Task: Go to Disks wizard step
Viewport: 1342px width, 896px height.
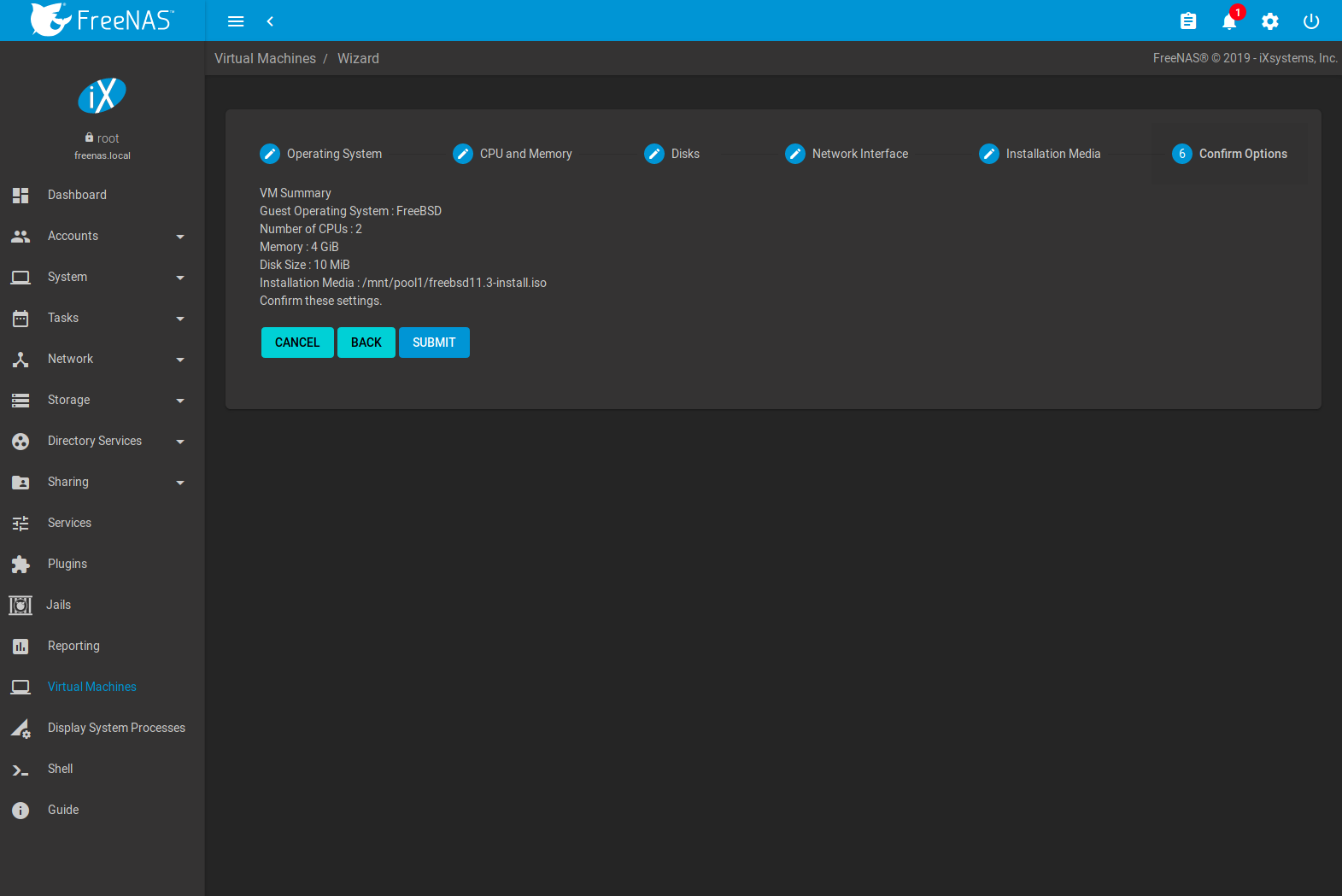Action: [672, 154]
